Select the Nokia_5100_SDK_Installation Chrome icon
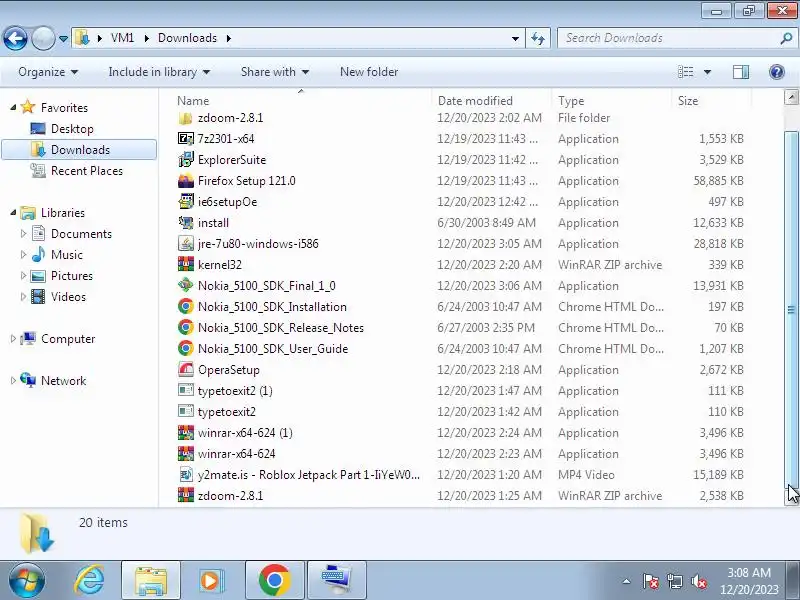This screenshot has height=600, width=800. (186, 306)
